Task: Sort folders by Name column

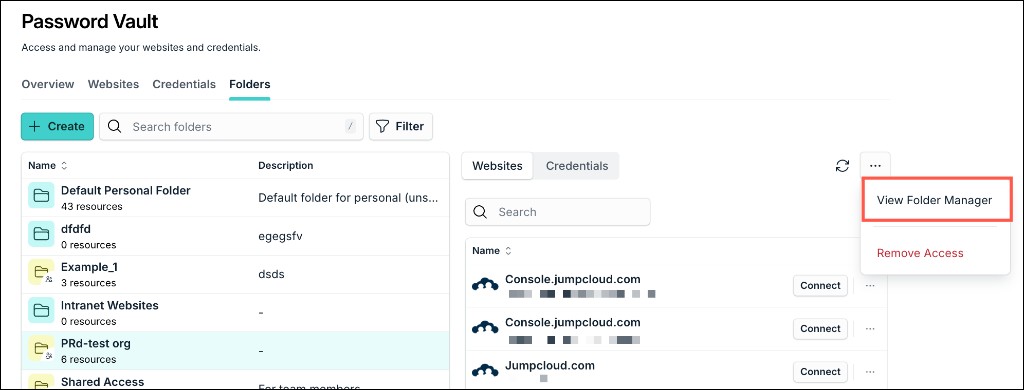Action: coord(48,166)
